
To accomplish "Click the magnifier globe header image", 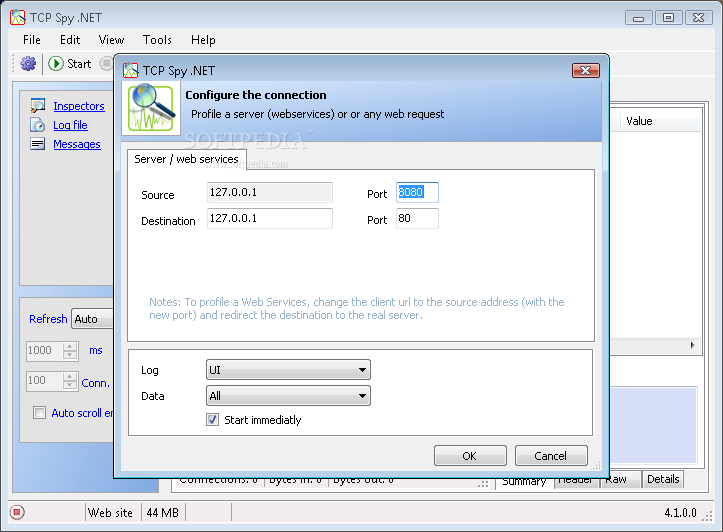I will click(151, 108).
